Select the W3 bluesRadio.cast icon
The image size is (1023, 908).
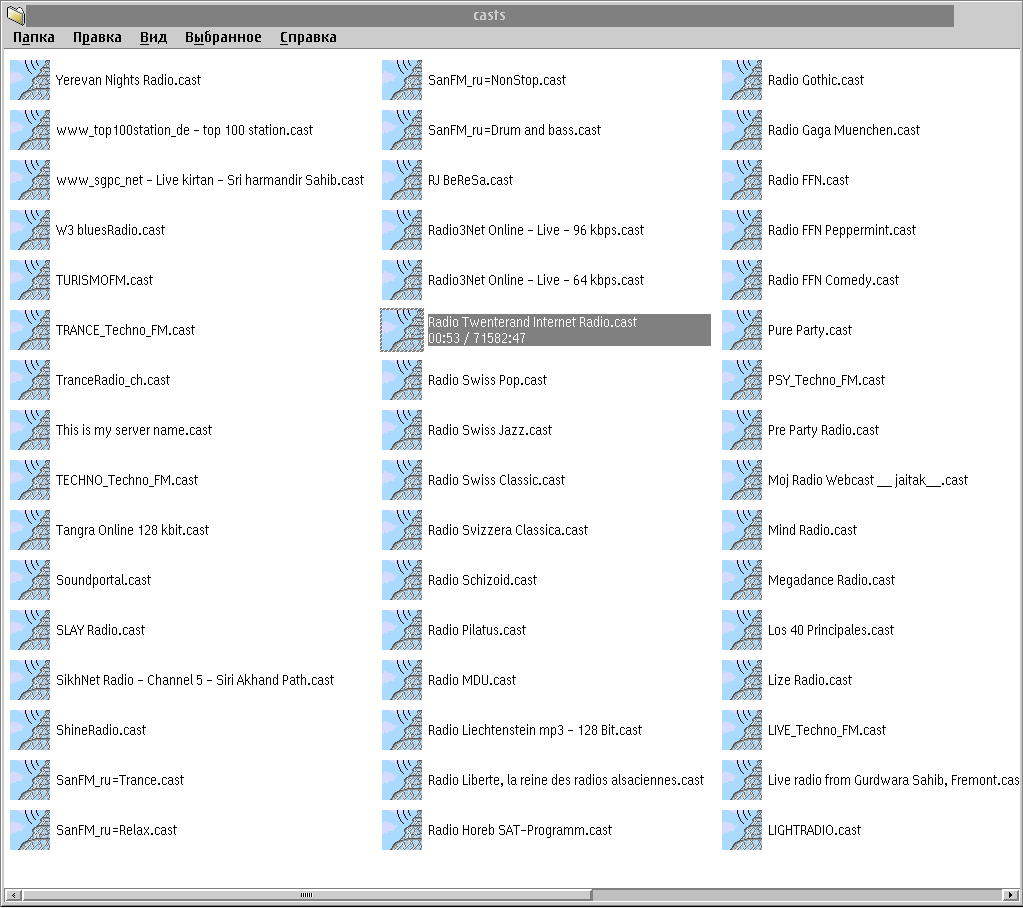(x=30, y=230)
